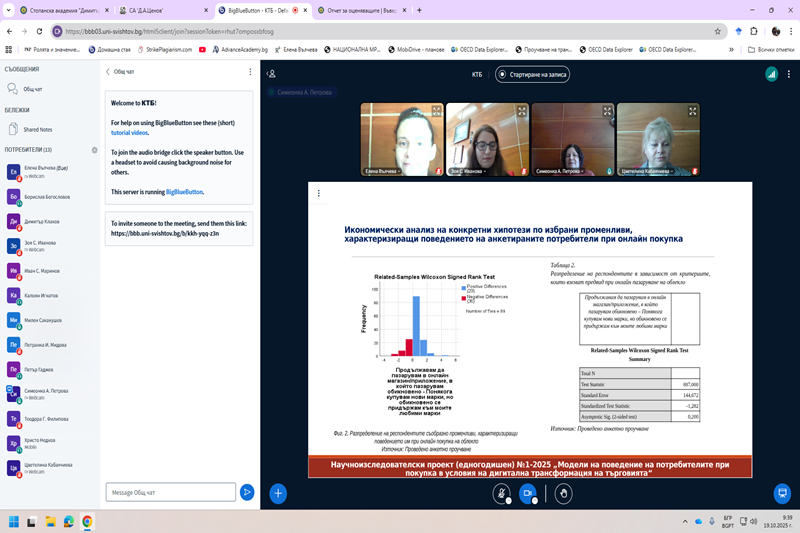The width and height of the screenshot is (800, 533).
Task: Open the blue plus actions menu
Action: 278,492
